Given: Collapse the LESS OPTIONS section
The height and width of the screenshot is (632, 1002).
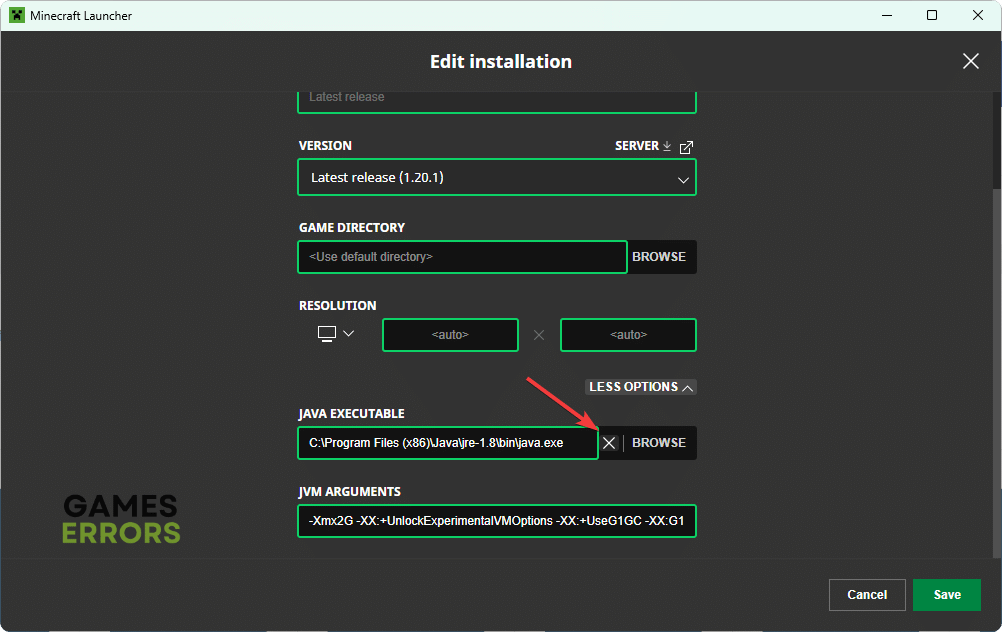Looking at the screenshot, I should (x=640, y=387).
